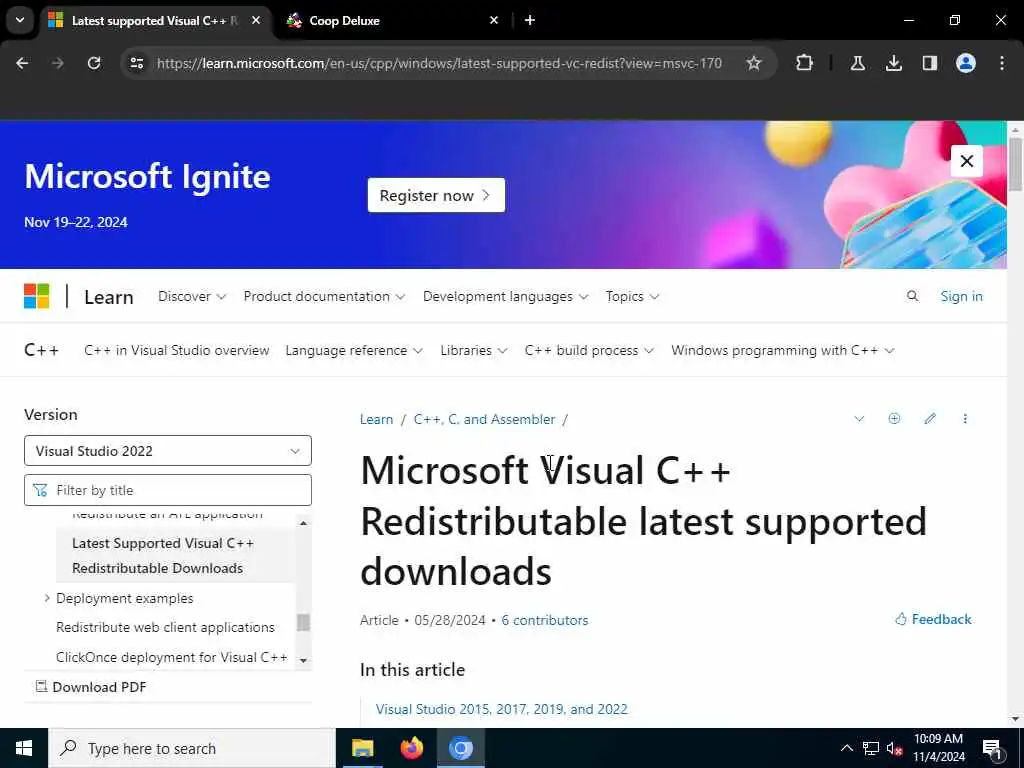1024x768 pixels.
Task: Show hidden system tray icons
Action: point(846,748)
